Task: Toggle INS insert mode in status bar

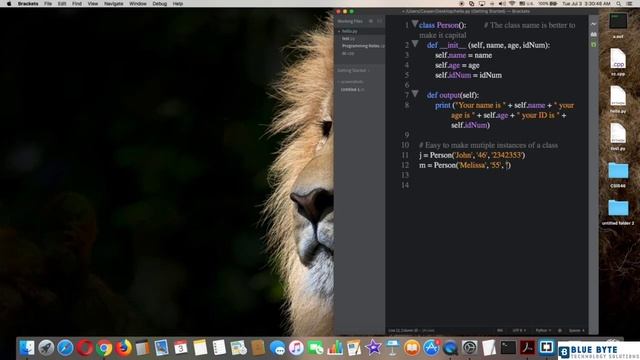Action: click(x=500, y=331)
